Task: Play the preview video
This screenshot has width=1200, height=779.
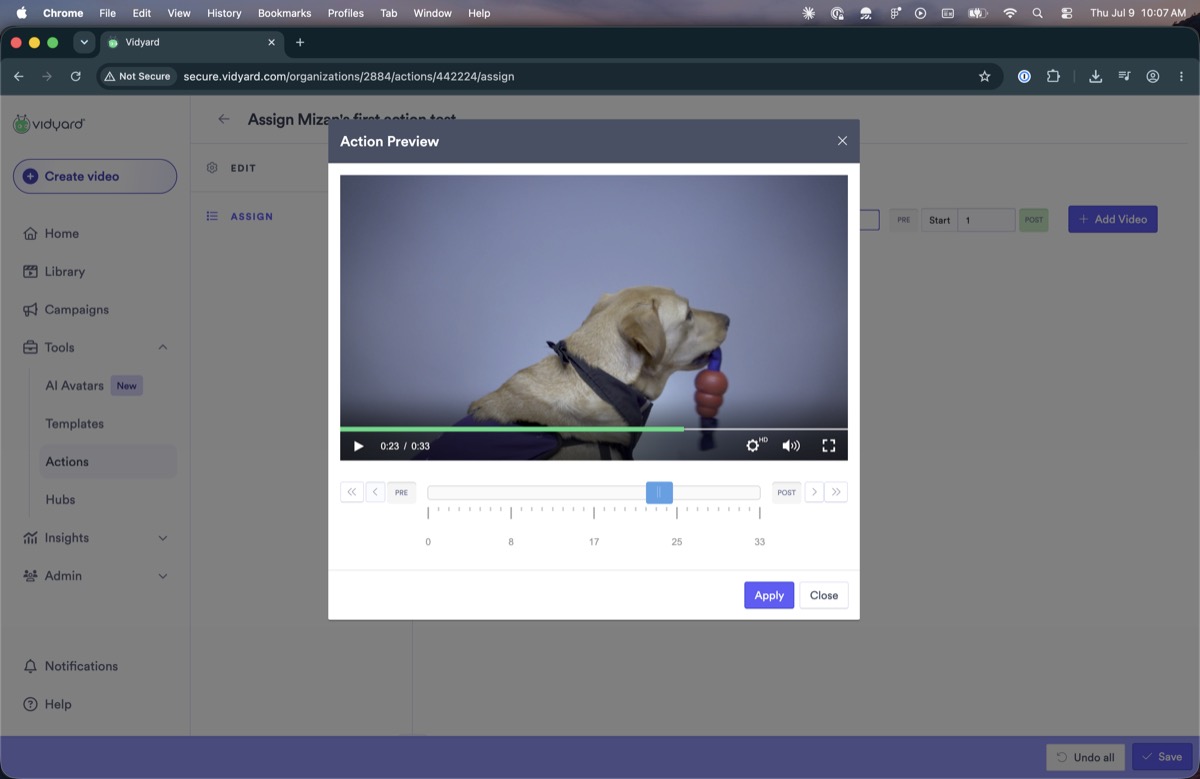Action: tap(359, 446)
